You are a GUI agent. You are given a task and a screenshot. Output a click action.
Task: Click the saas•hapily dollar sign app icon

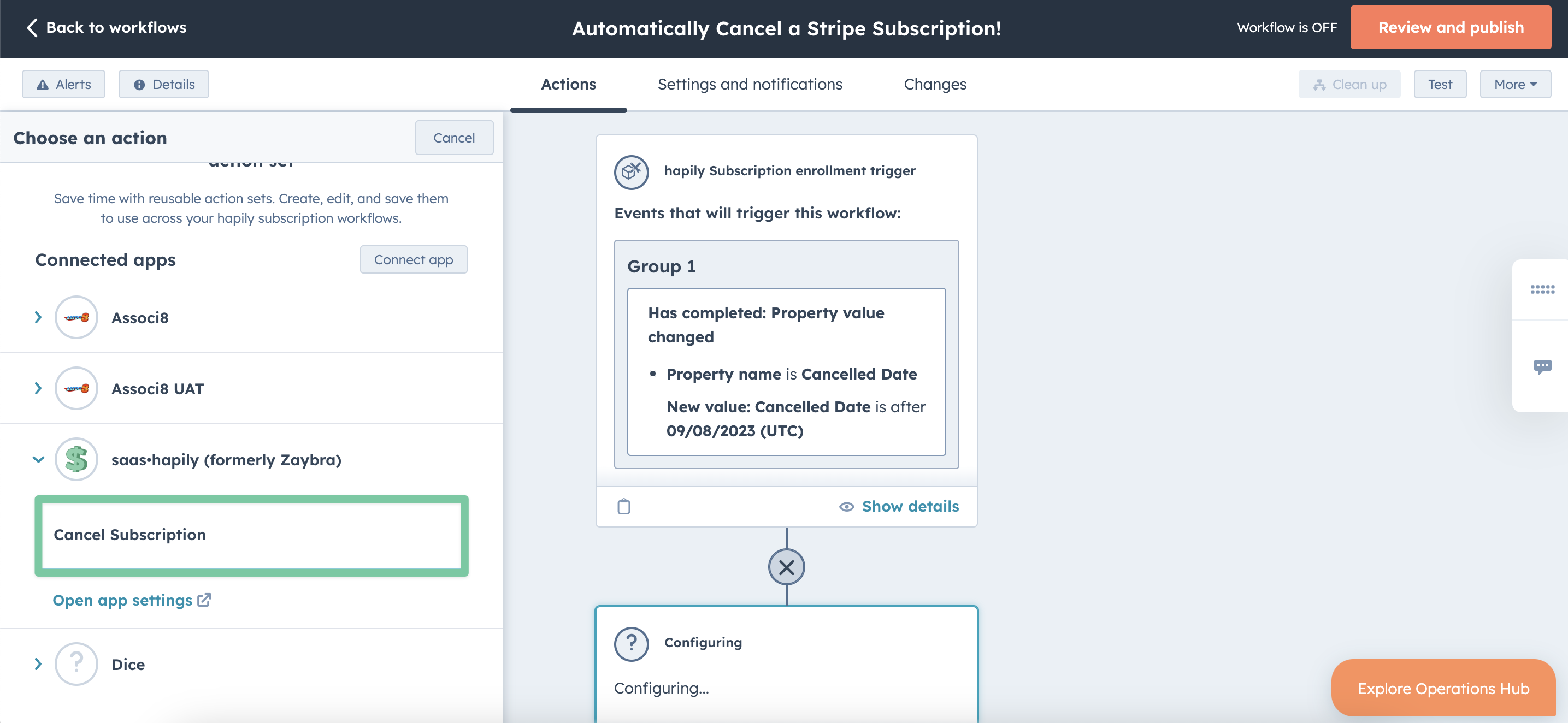pyautogui.click(x=76, y=459)
